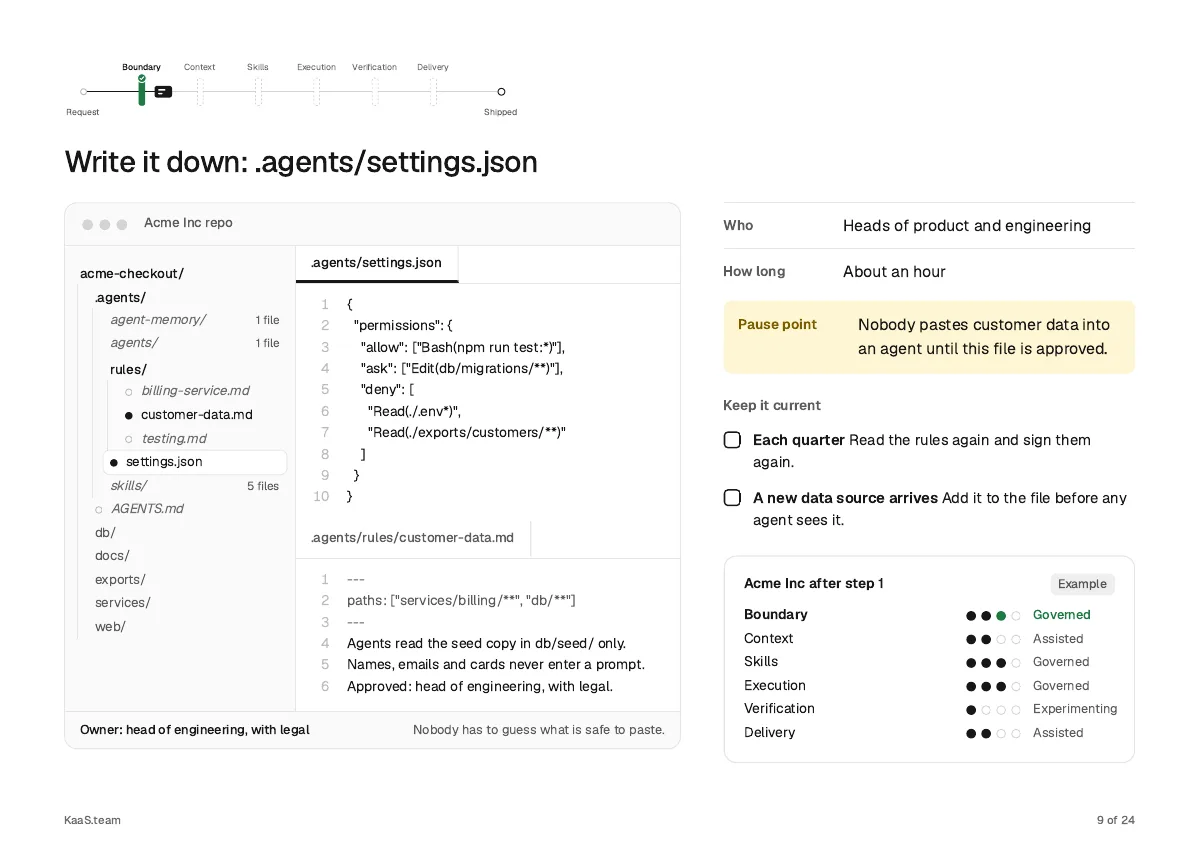This screenshot has height=849, width=1200.
Task: Click the Verification rating dots
Action: click(993, 710)
